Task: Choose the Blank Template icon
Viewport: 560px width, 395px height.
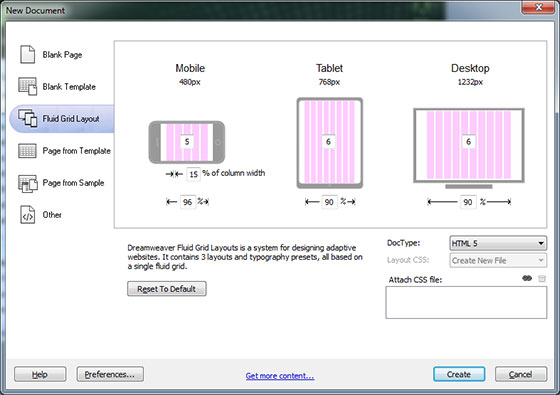Action: point(28,86)
